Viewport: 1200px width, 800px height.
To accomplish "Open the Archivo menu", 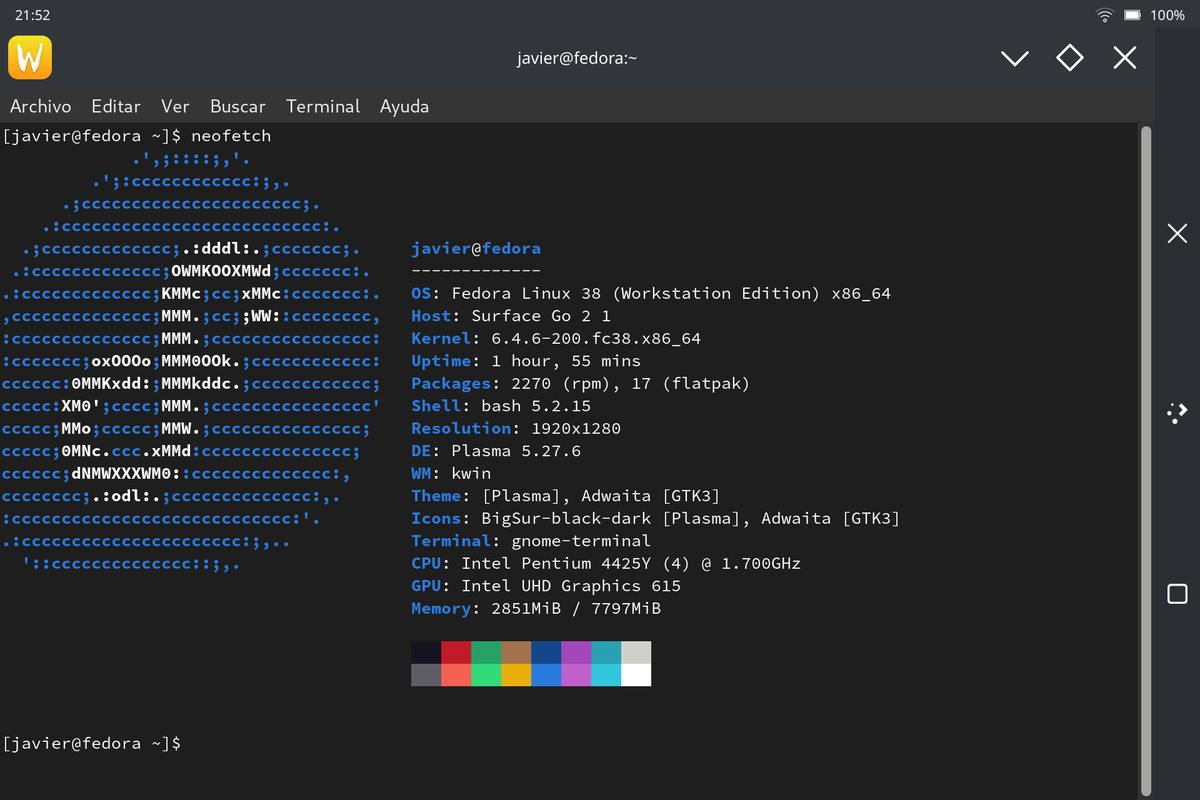I will 40,106.
